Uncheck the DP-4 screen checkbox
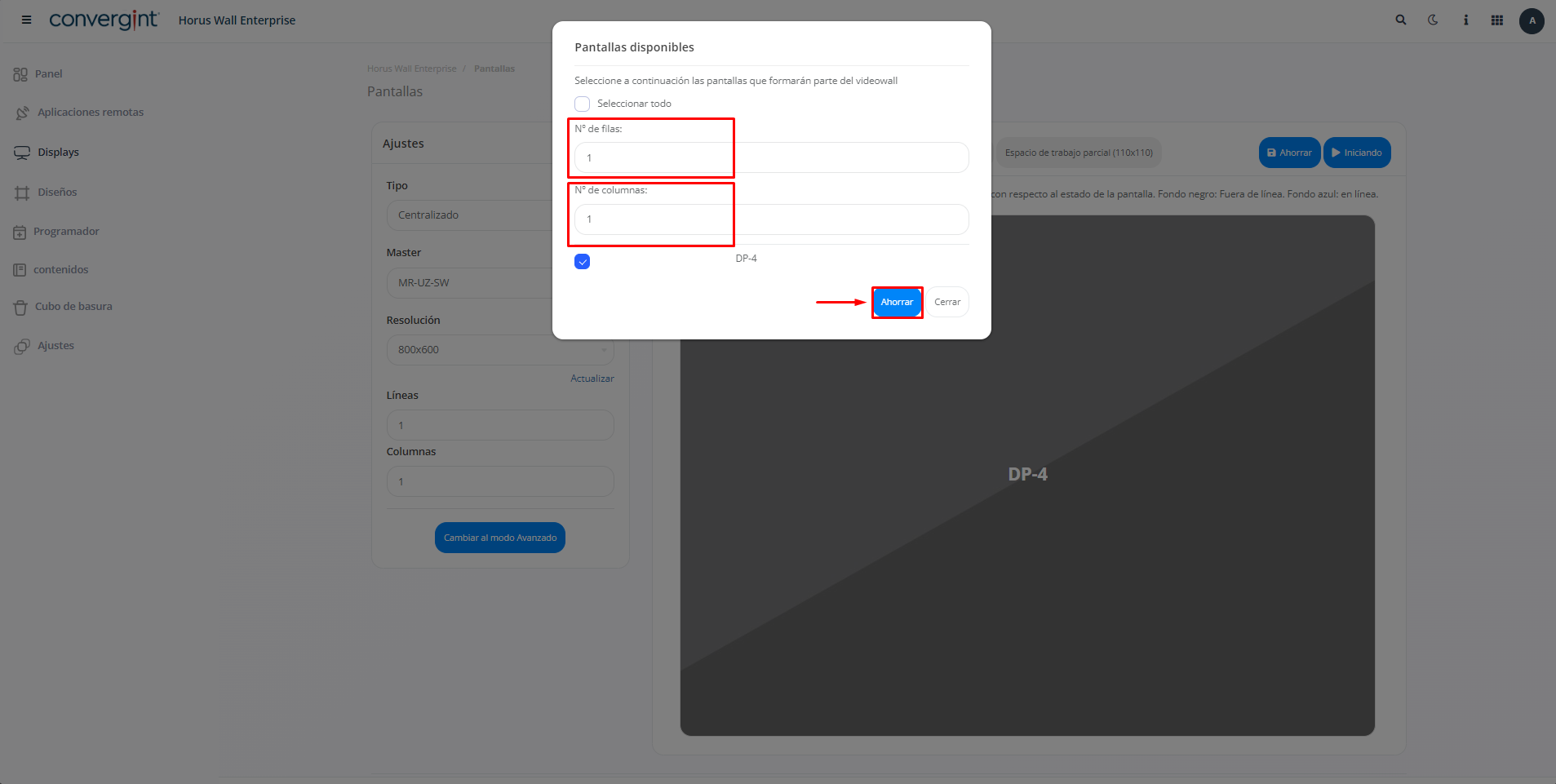The height and width of the screenshot is (784, 1556). [582, 262]
